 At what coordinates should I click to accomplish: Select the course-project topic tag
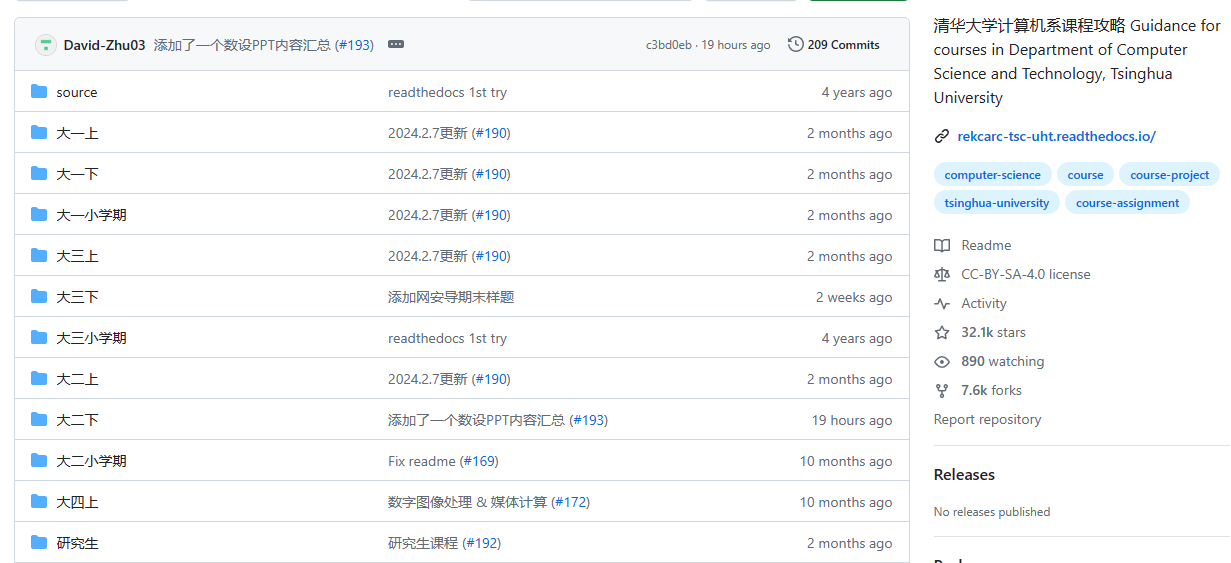click(x=1169, y=174)
